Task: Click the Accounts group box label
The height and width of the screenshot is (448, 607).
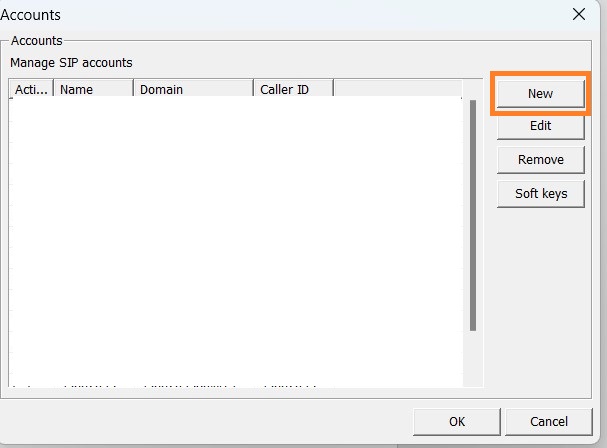Action: (37, 41)
